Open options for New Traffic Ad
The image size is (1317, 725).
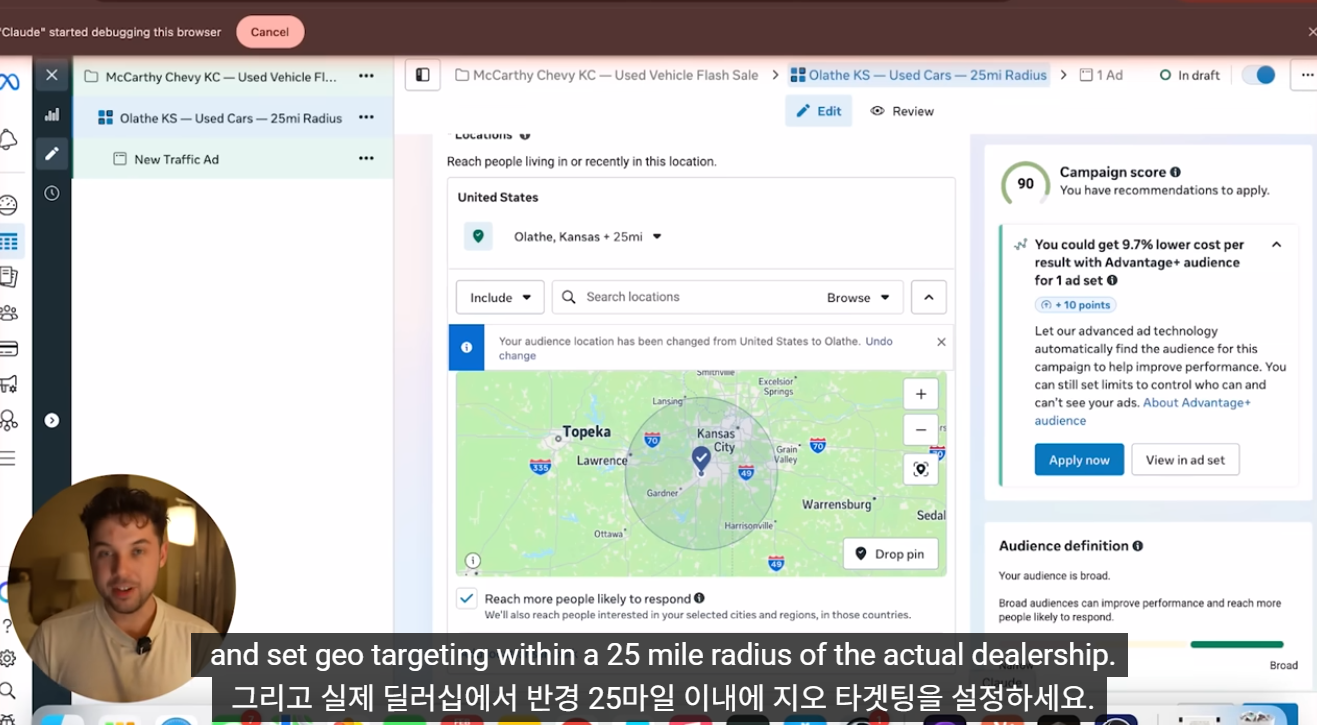tap(366, 159)
